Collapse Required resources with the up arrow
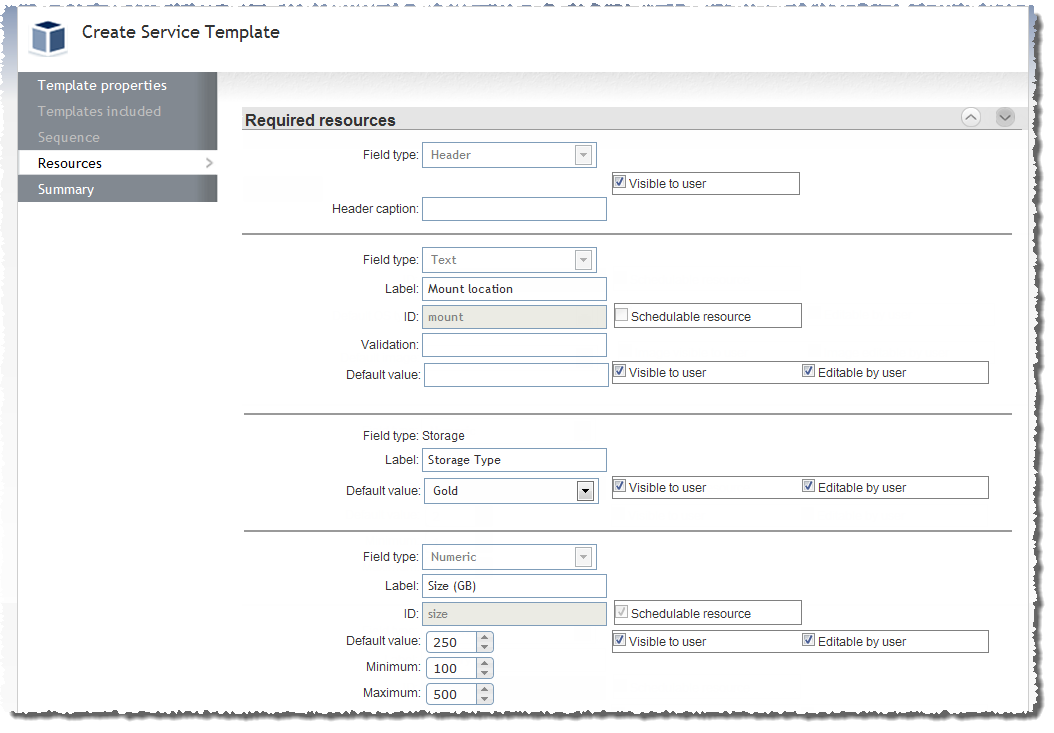1054x733 pixels. pos(971,117)
